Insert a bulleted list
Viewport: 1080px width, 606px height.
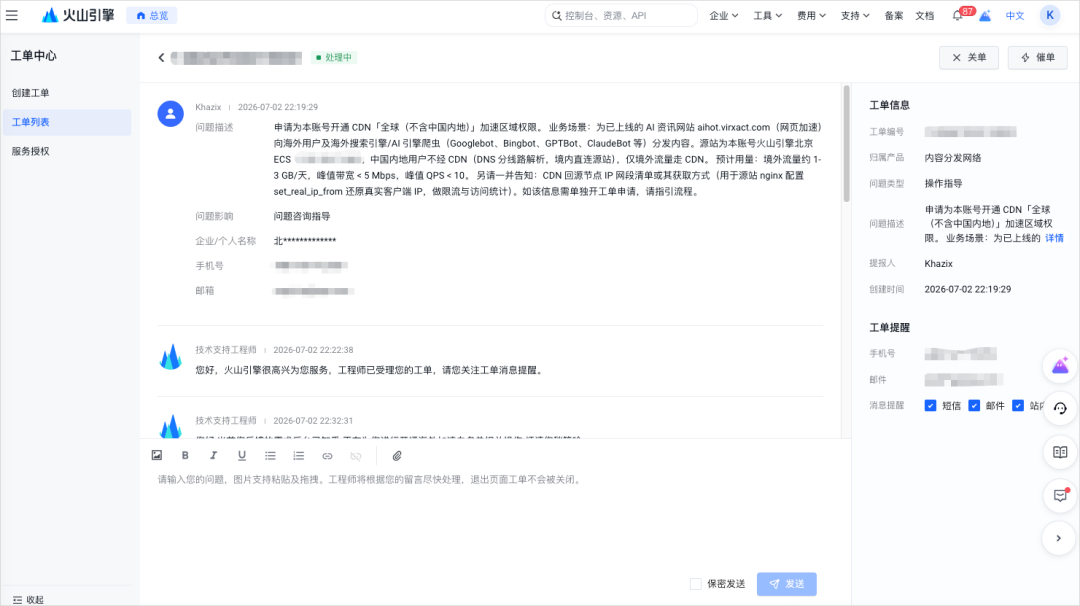click(270, 455)
